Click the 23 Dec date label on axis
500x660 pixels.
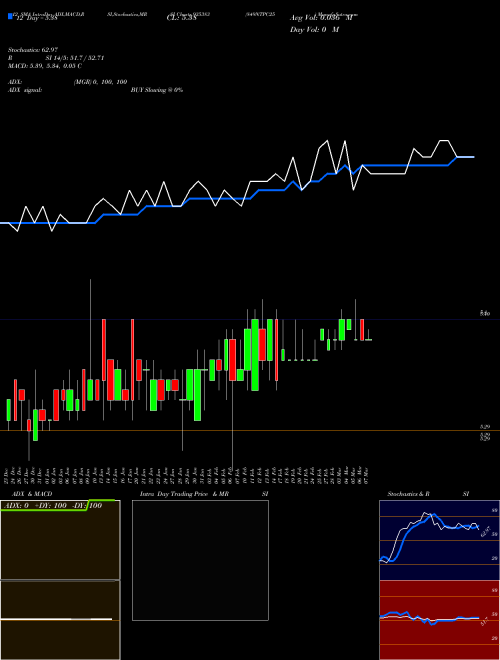(x=7, y=475)
